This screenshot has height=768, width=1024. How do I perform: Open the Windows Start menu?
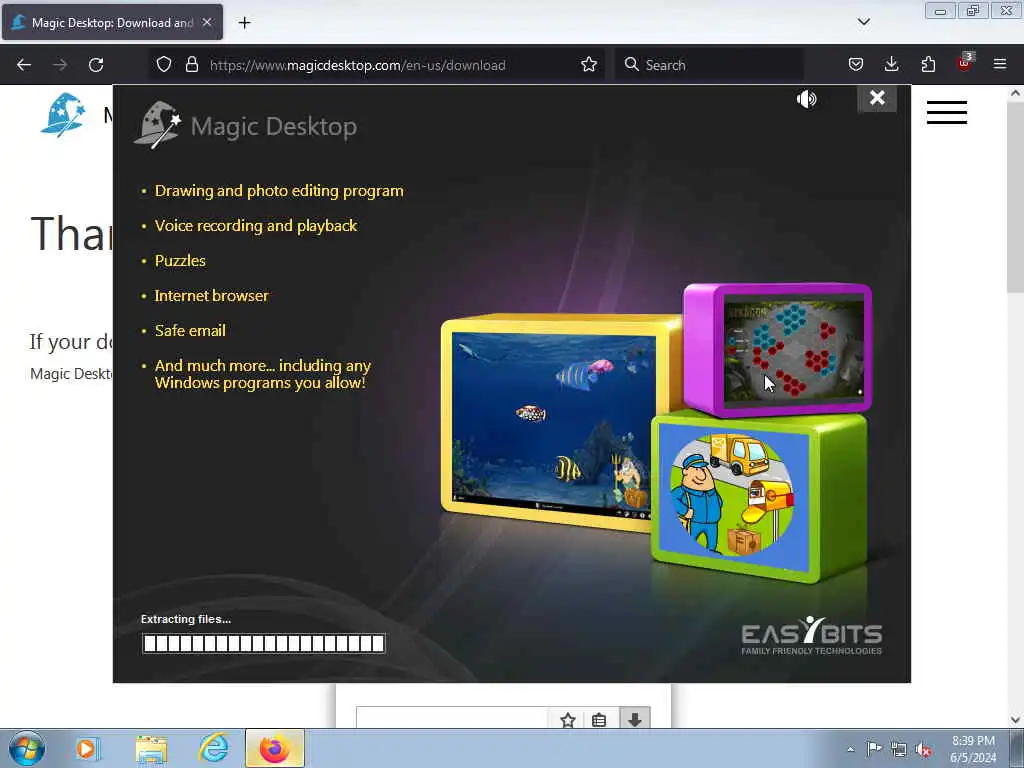tap(27, 748)
